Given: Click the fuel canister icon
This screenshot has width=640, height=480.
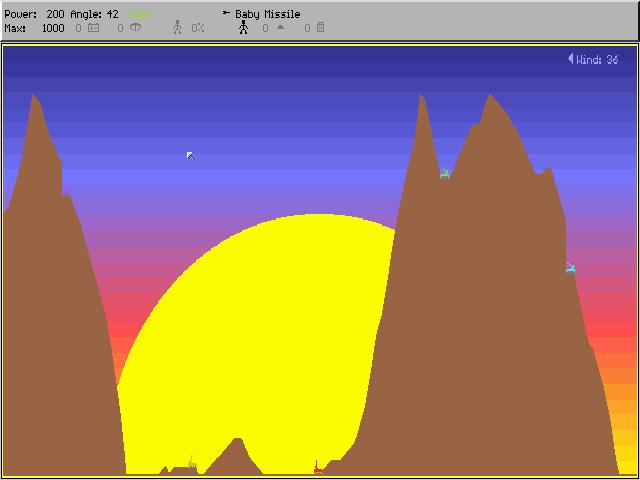Looking at the screenshot, I should (x=320, y=28).
